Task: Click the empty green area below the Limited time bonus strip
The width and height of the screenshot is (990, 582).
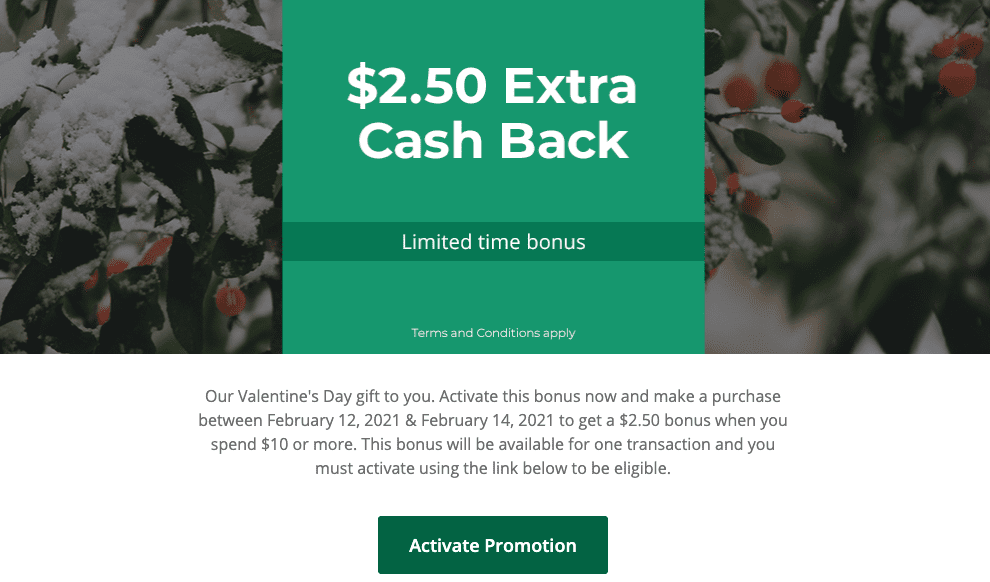Action: (x=493, y=292)
